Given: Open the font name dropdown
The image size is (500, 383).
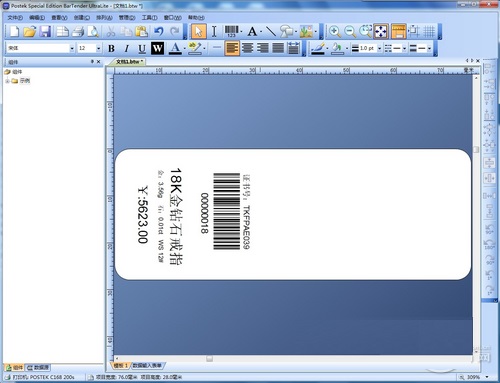Looking at the screenshot, I should (x=72, y=49).
